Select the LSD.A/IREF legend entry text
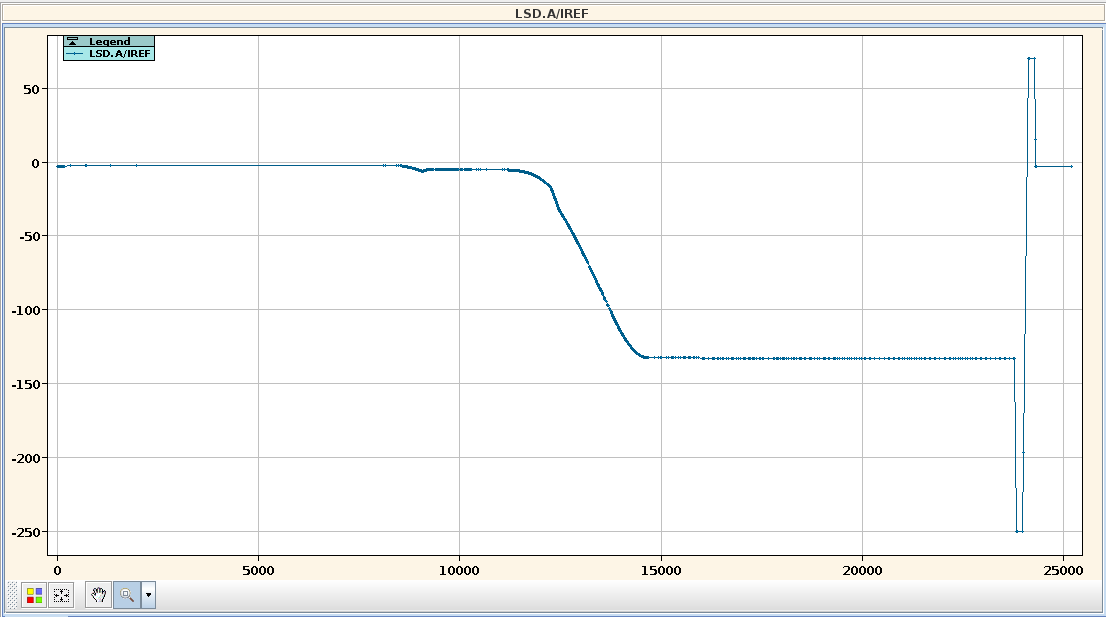This screenshot has height=617, width=1106. [x=120, y=54]
